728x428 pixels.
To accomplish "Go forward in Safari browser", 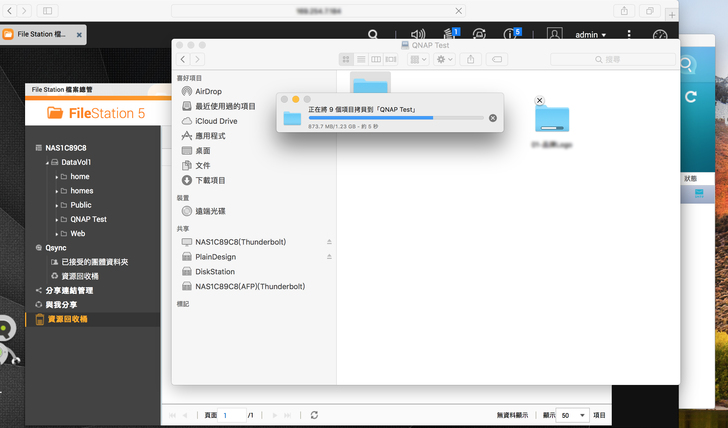I will 24,10.
